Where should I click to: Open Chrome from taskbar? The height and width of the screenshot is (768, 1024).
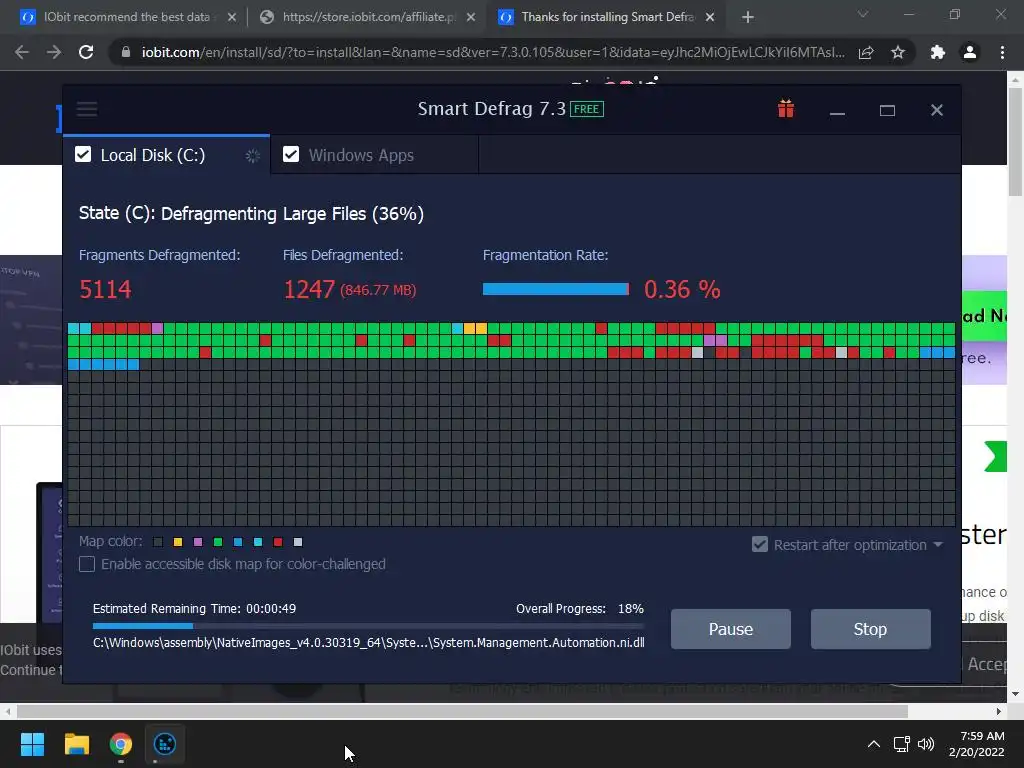[x=121, y=744]
